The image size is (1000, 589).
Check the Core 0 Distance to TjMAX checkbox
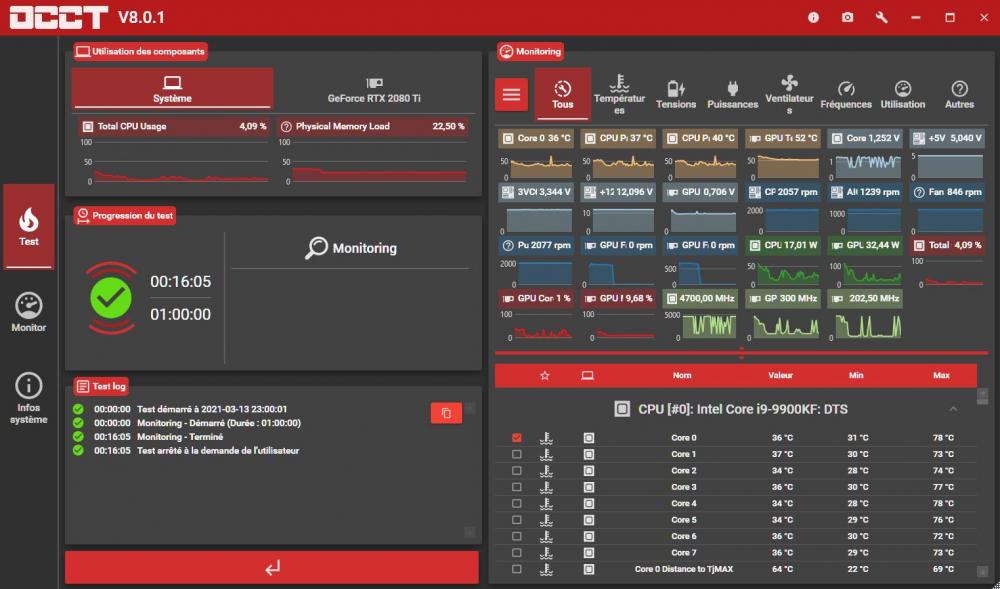(x=517, y=569)
